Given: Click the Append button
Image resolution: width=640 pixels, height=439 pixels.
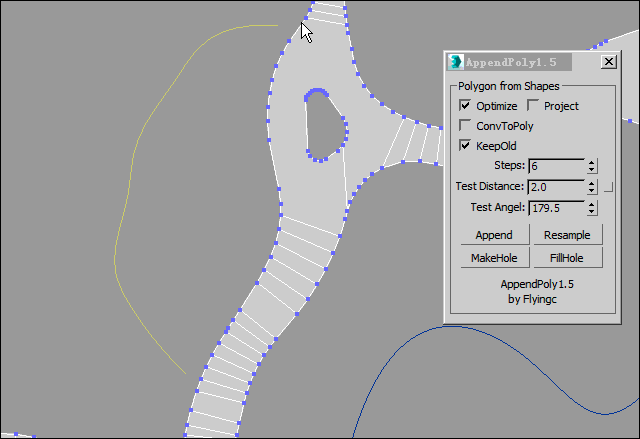Looking at the screenshot, I should coord(495,235).
